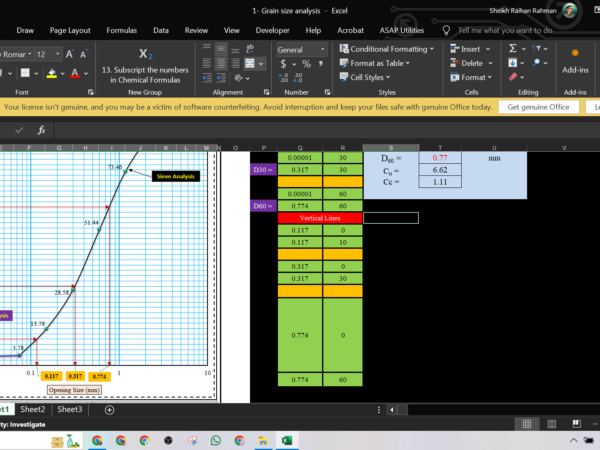Screen dimensions: 600x450
Task: Toggle Wrap Text icon
Action: pyautogui.click(x=250, y=49)
